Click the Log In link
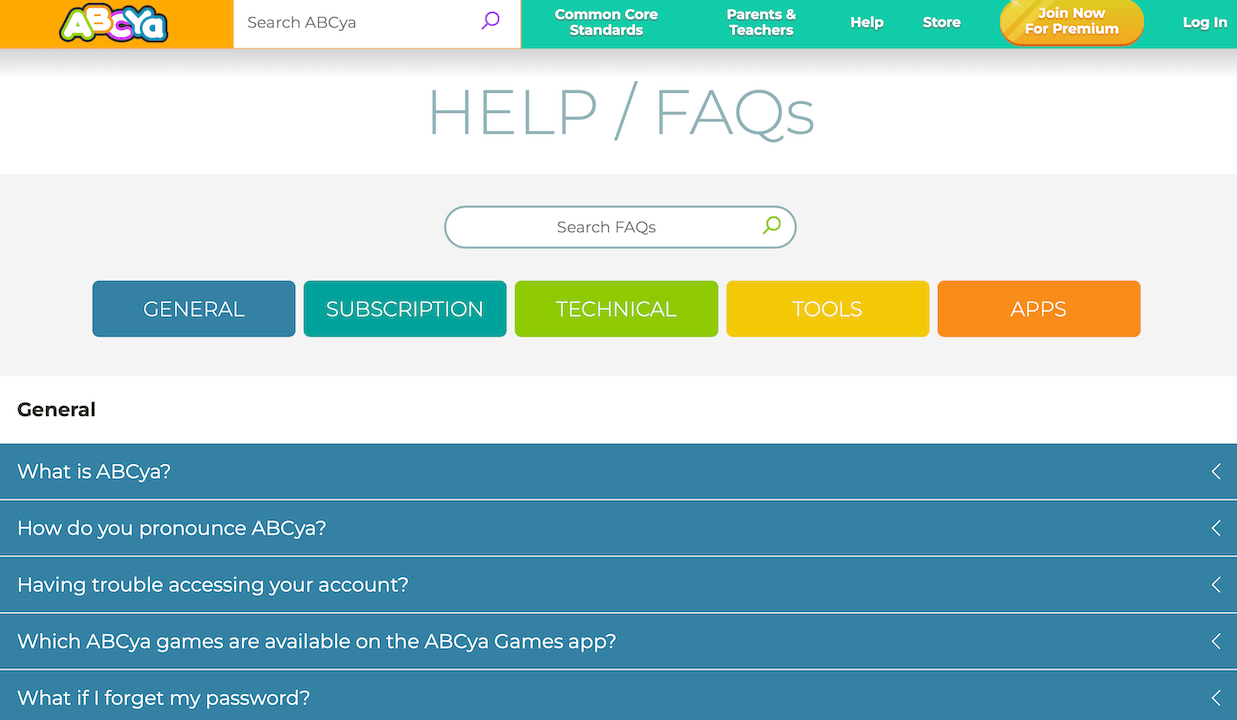The height and width of the screenshot is (720, 1237). (x=1205, y=22)
